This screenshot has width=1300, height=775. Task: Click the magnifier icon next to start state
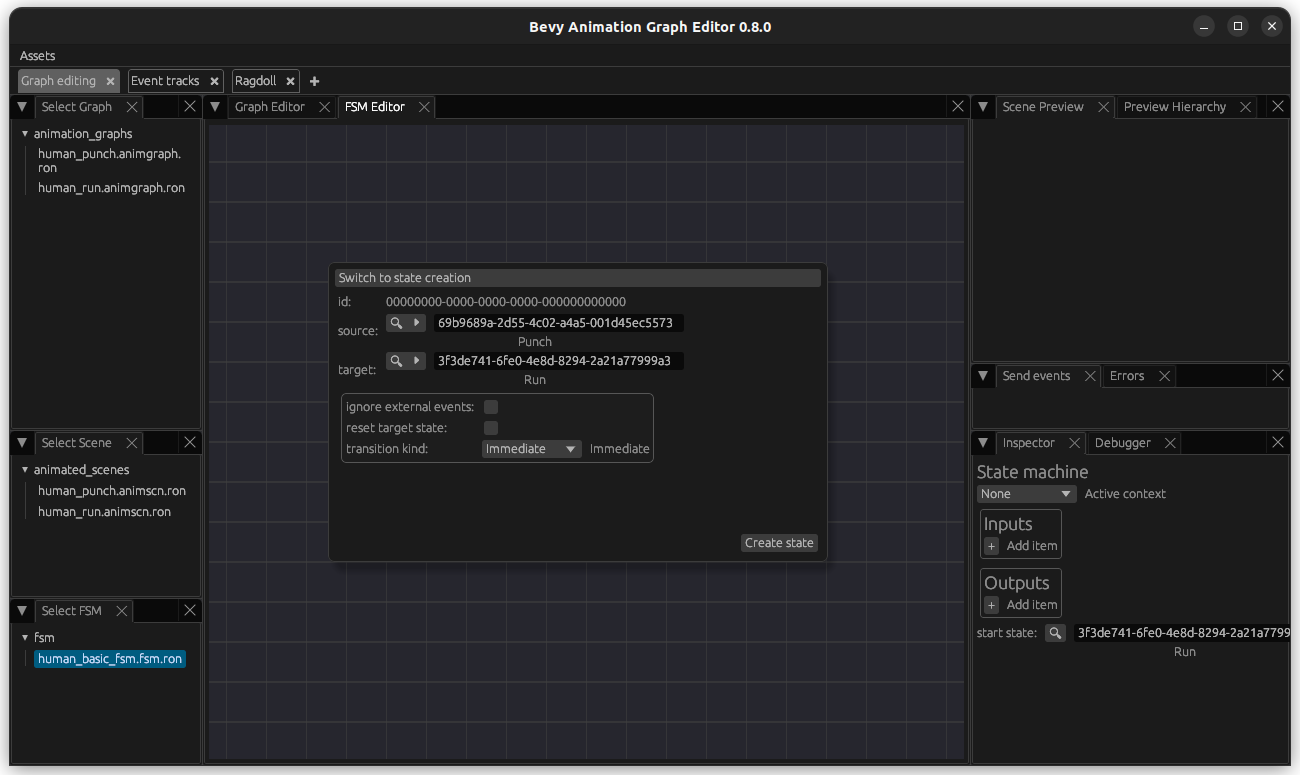tap(1055, 633)
